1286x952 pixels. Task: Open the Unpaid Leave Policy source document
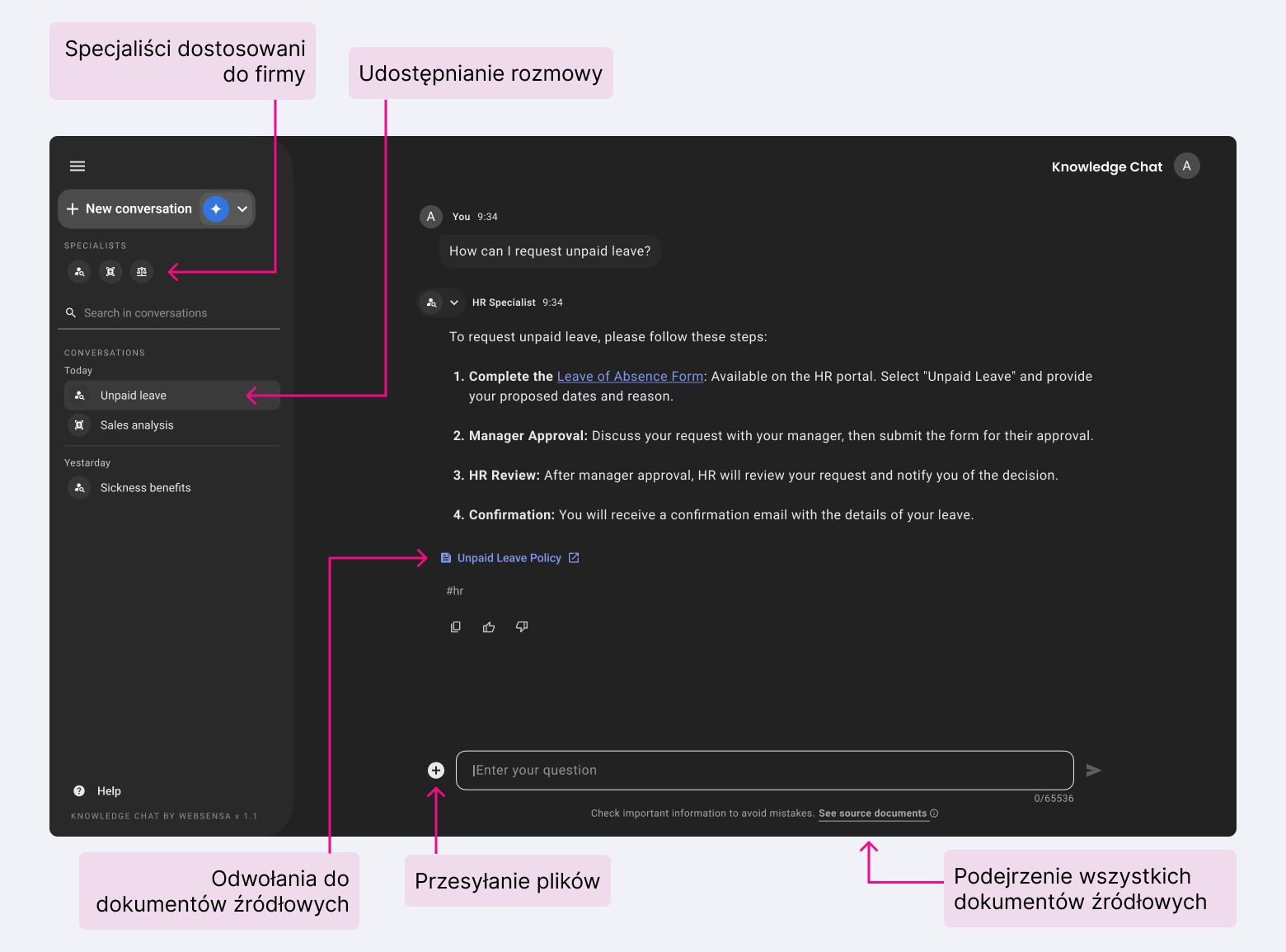509,557
